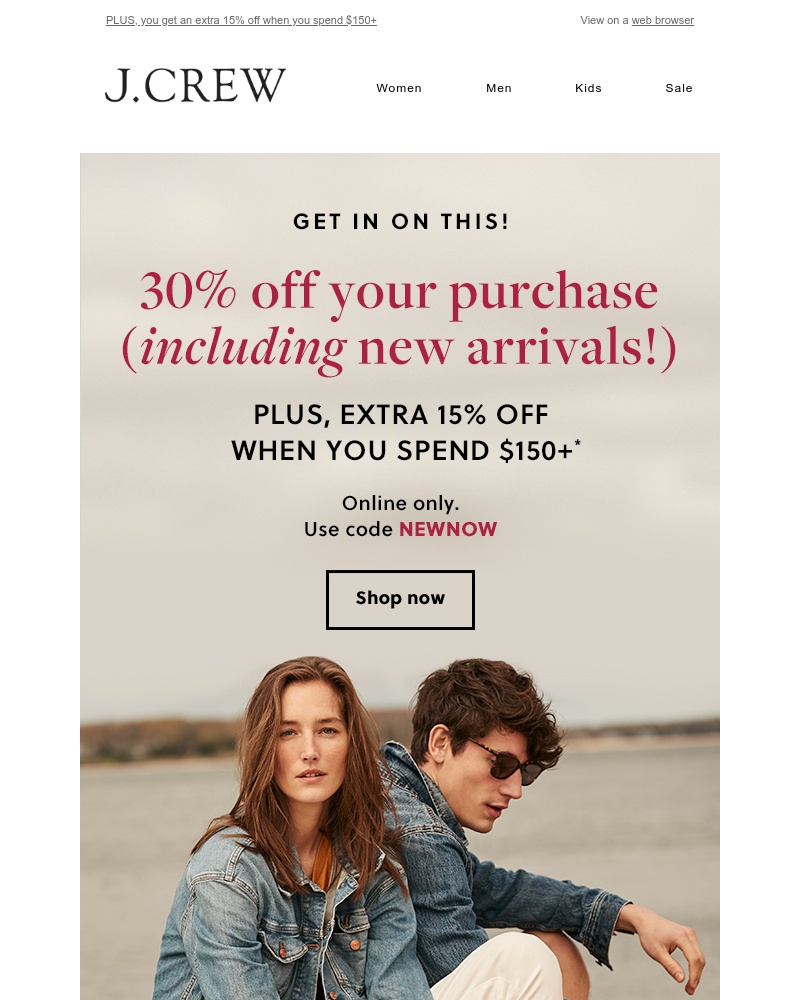Go to the Kids section
The height and width of the screenshot is (1000, 800).
pos(588,88)
